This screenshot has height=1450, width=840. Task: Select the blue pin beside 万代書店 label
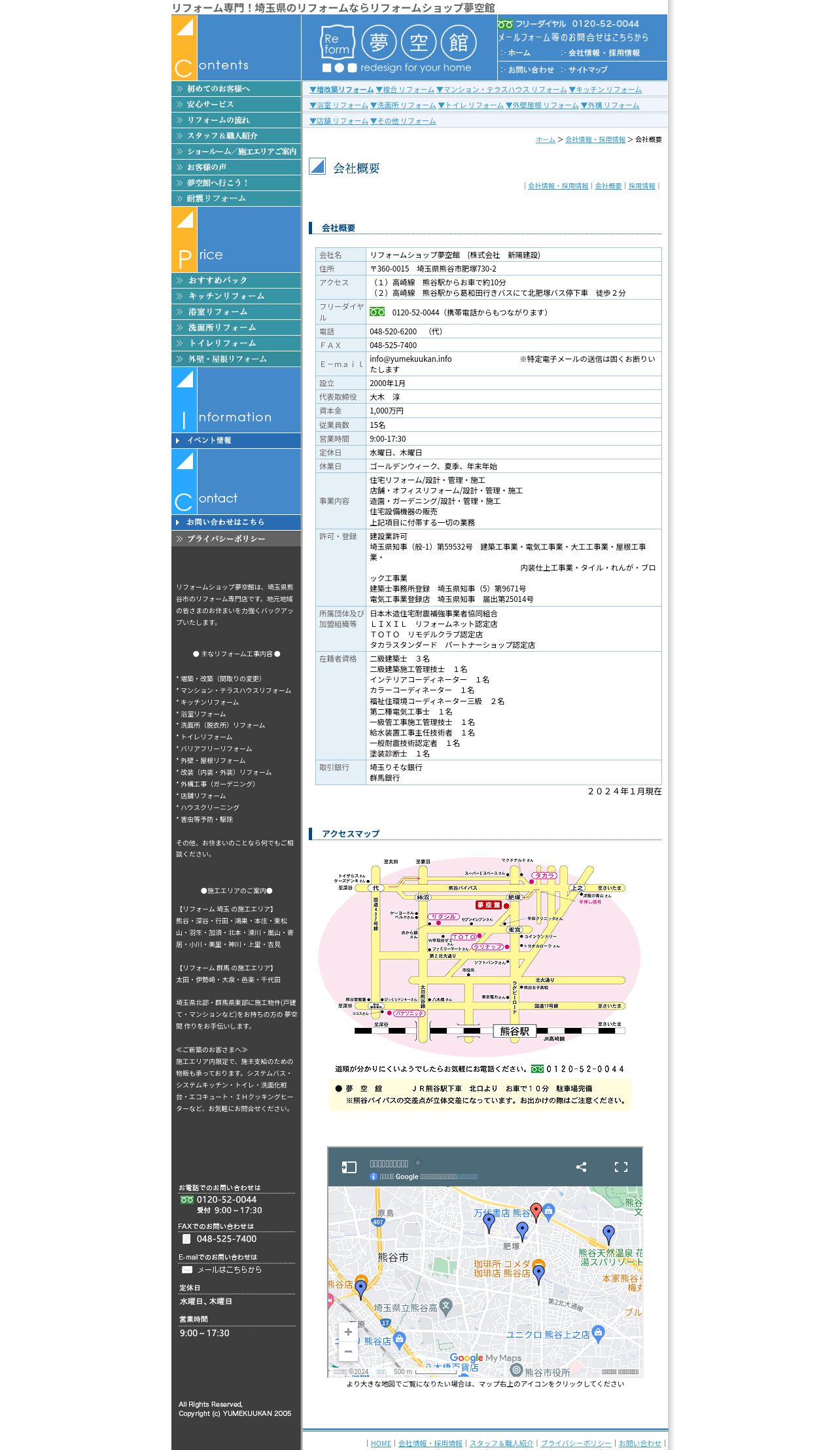tap(489, 1223)
